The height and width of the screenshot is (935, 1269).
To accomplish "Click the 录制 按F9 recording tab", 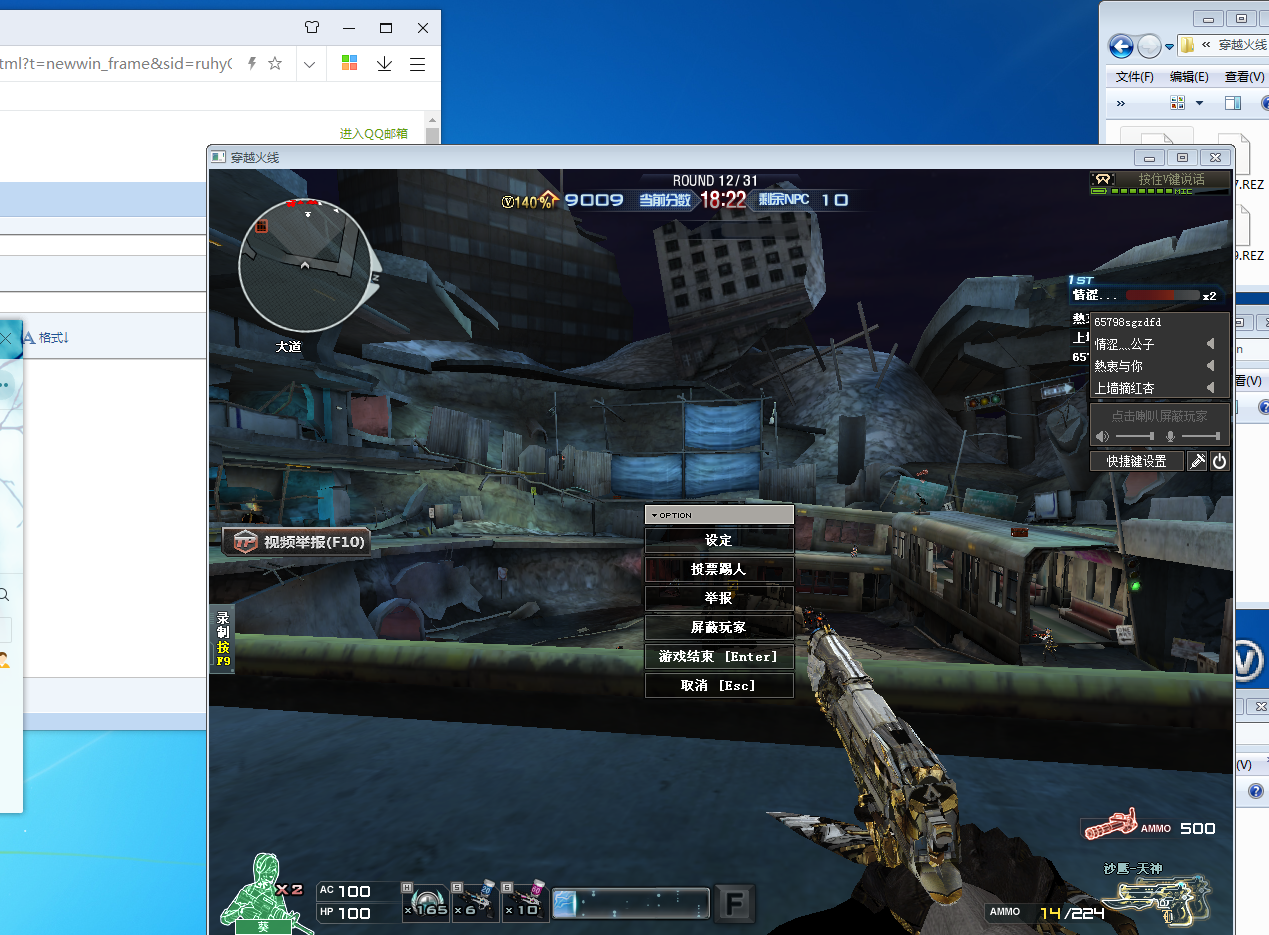I will (x=222, y=639).
